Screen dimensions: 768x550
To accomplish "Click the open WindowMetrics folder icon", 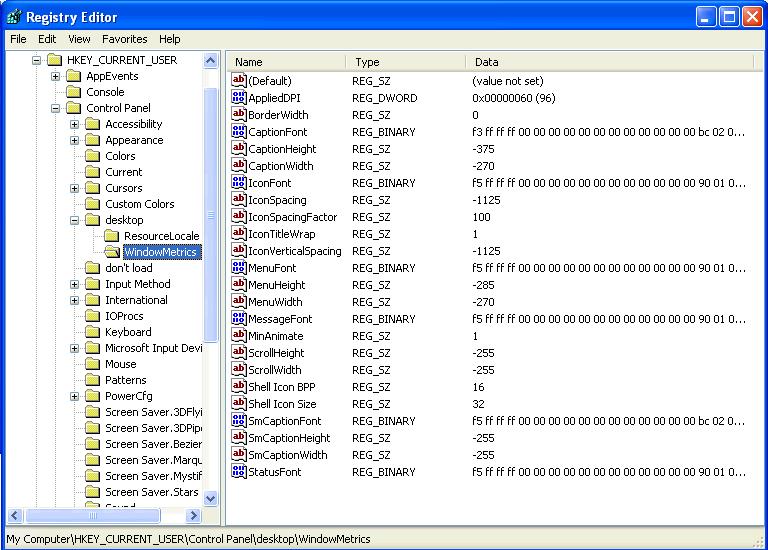I will 112,252.
